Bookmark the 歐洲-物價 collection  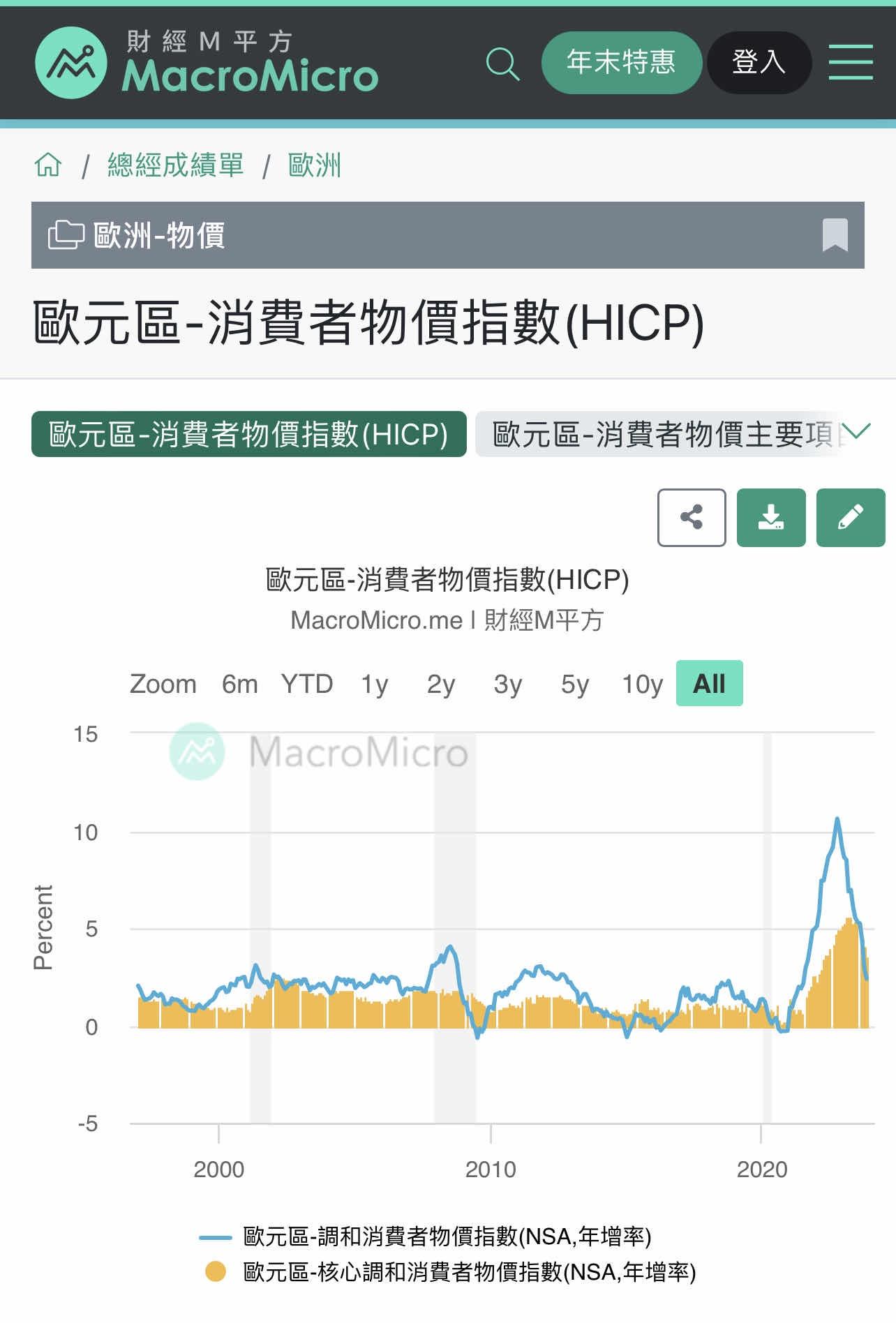(835, 235)
